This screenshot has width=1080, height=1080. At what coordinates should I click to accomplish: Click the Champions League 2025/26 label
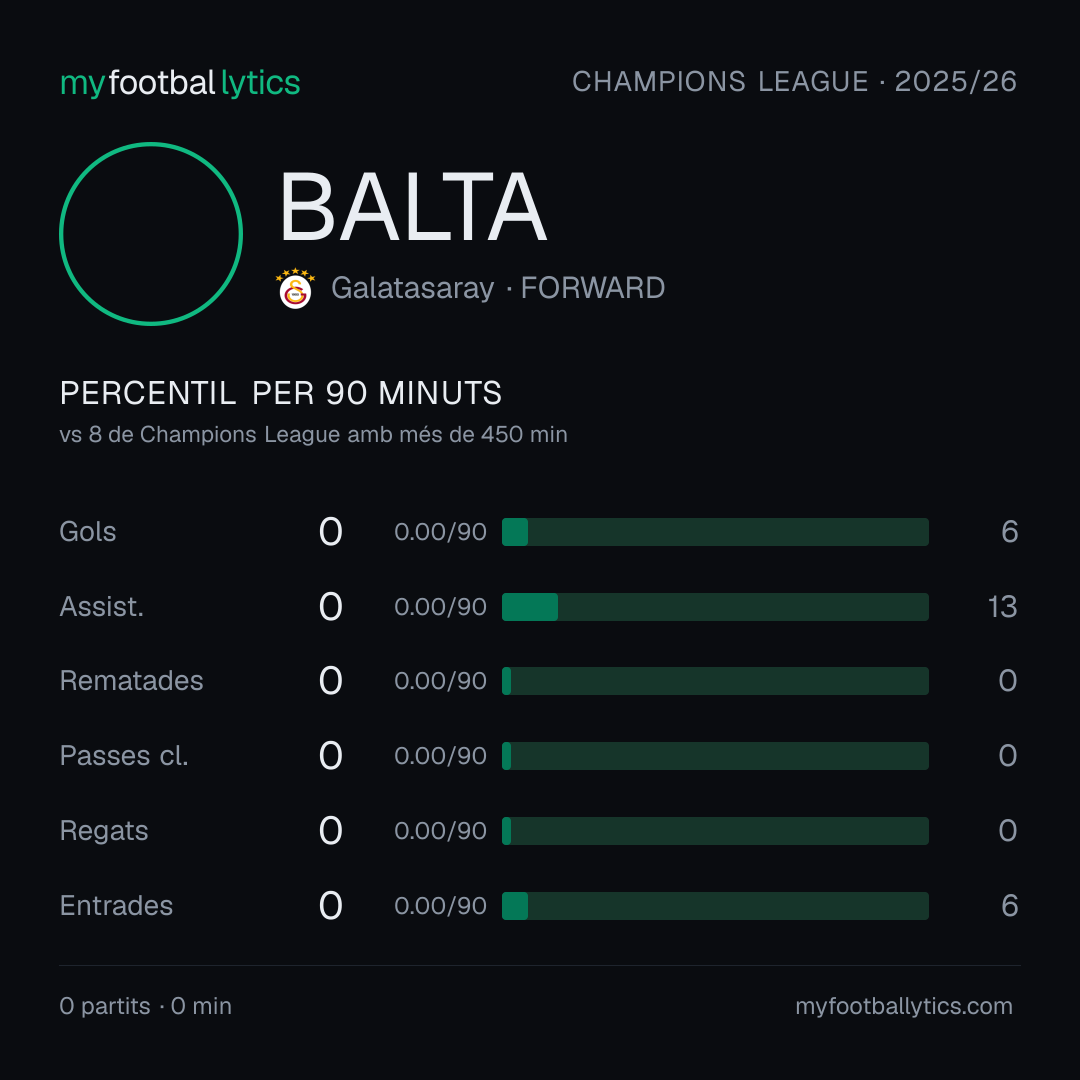[794, 82]
